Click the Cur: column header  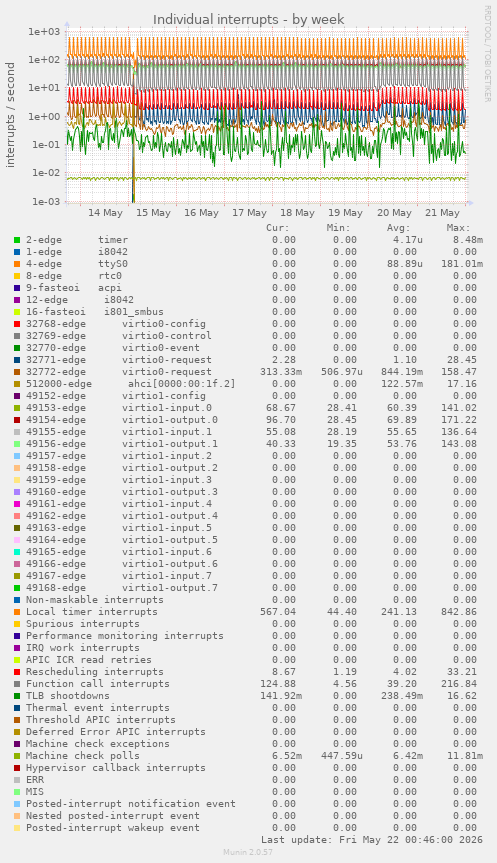277,228
